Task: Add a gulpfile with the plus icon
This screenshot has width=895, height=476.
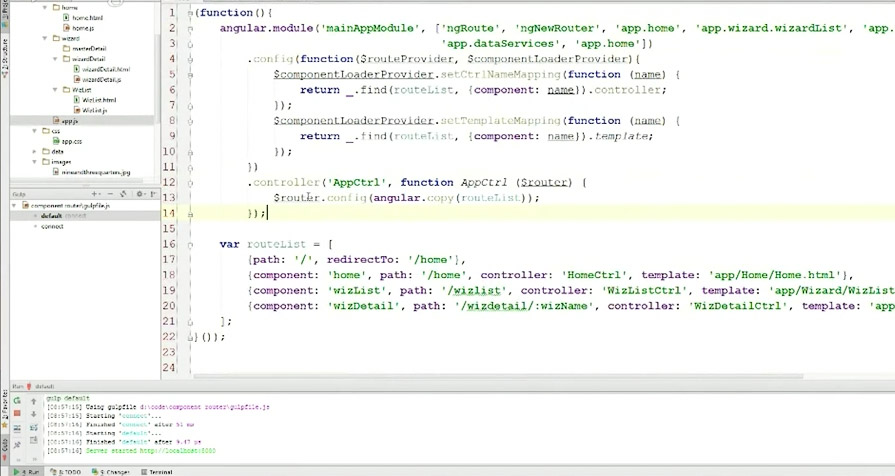Action: click(94, 194)
